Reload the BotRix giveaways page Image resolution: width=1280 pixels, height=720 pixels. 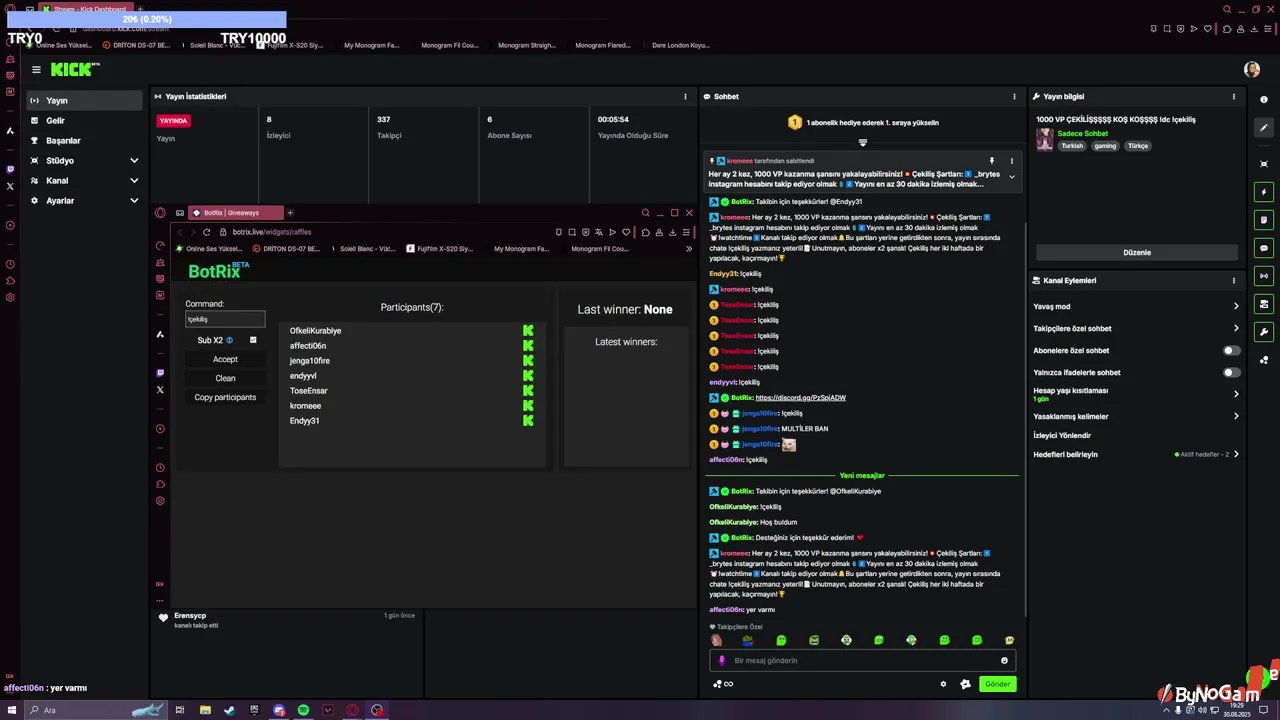click(x=206, y=232)
